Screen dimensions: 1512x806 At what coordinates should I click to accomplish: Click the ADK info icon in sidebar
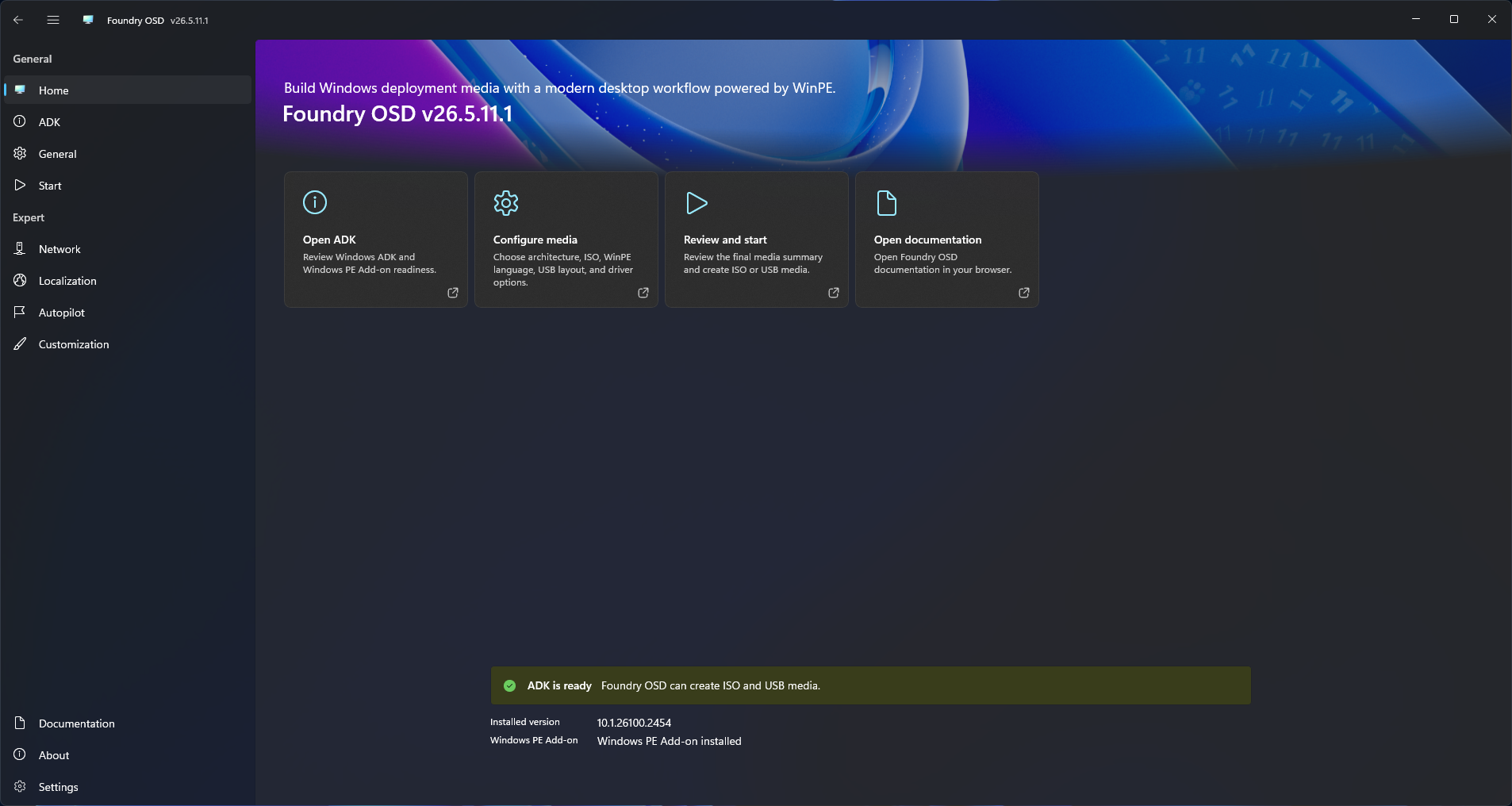[x=20, y=121]
